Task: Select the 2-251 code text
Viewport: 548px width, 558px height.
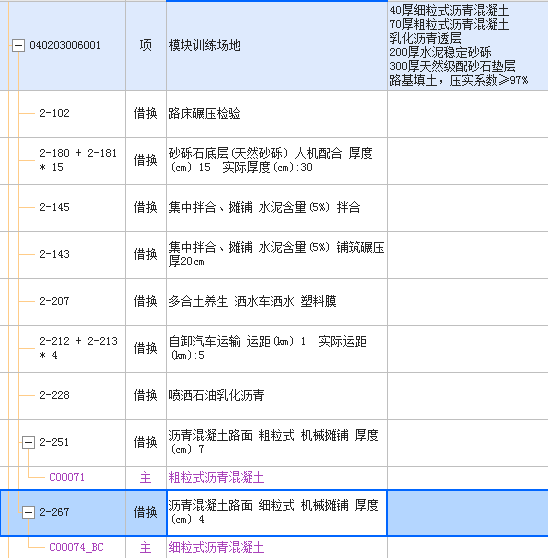Action: coord(54,442)
